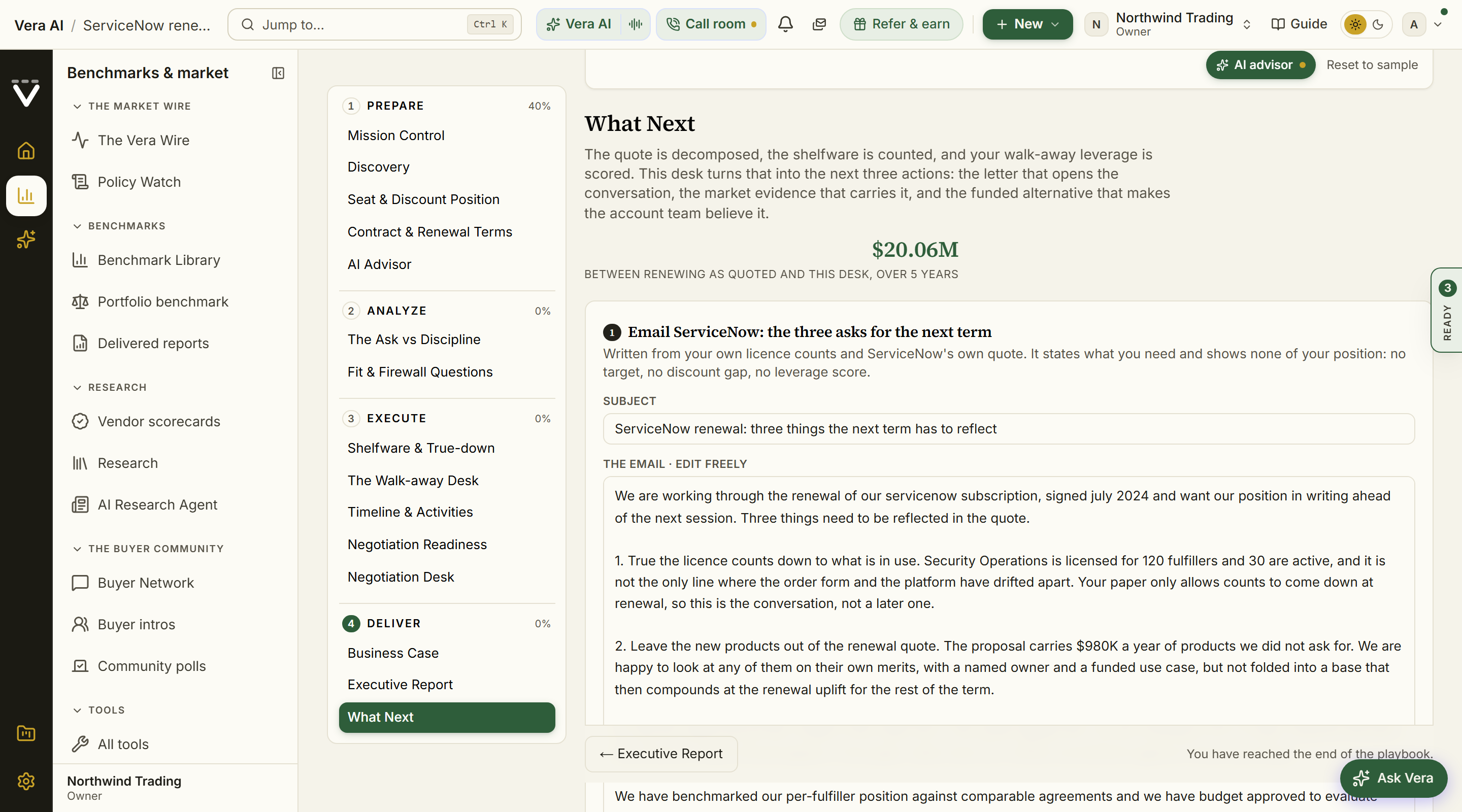Open Delivered reports
This screenshot has width=1462, height=812.
point(153,343)
